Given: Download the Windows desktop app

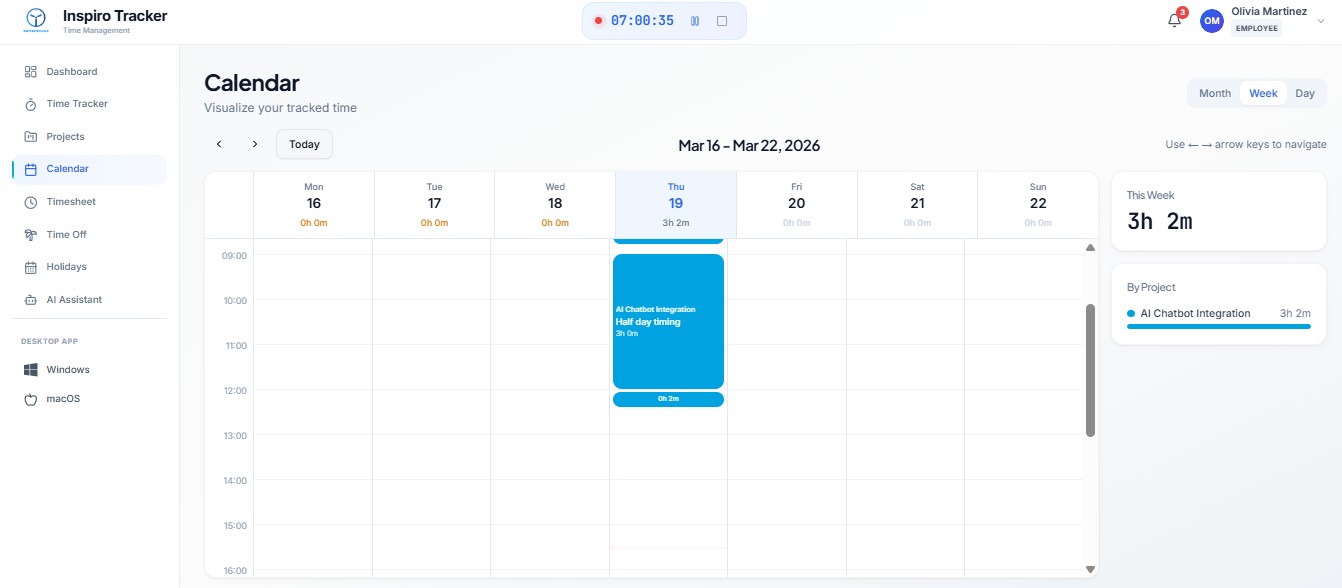Looking at the screenshot, I should [68, 369].
